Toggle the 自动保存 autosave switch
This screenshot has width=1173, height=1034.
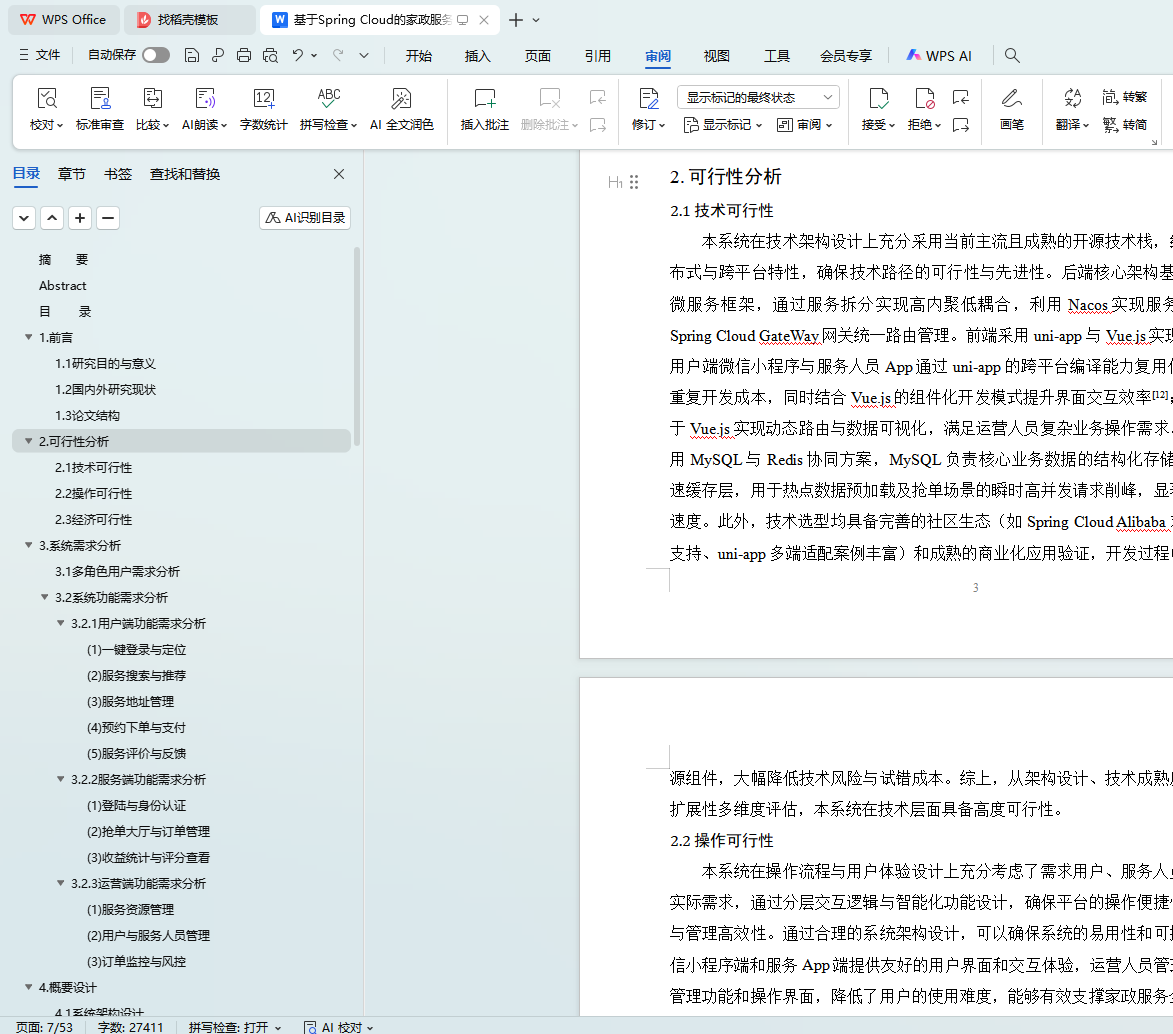point(156,56)
